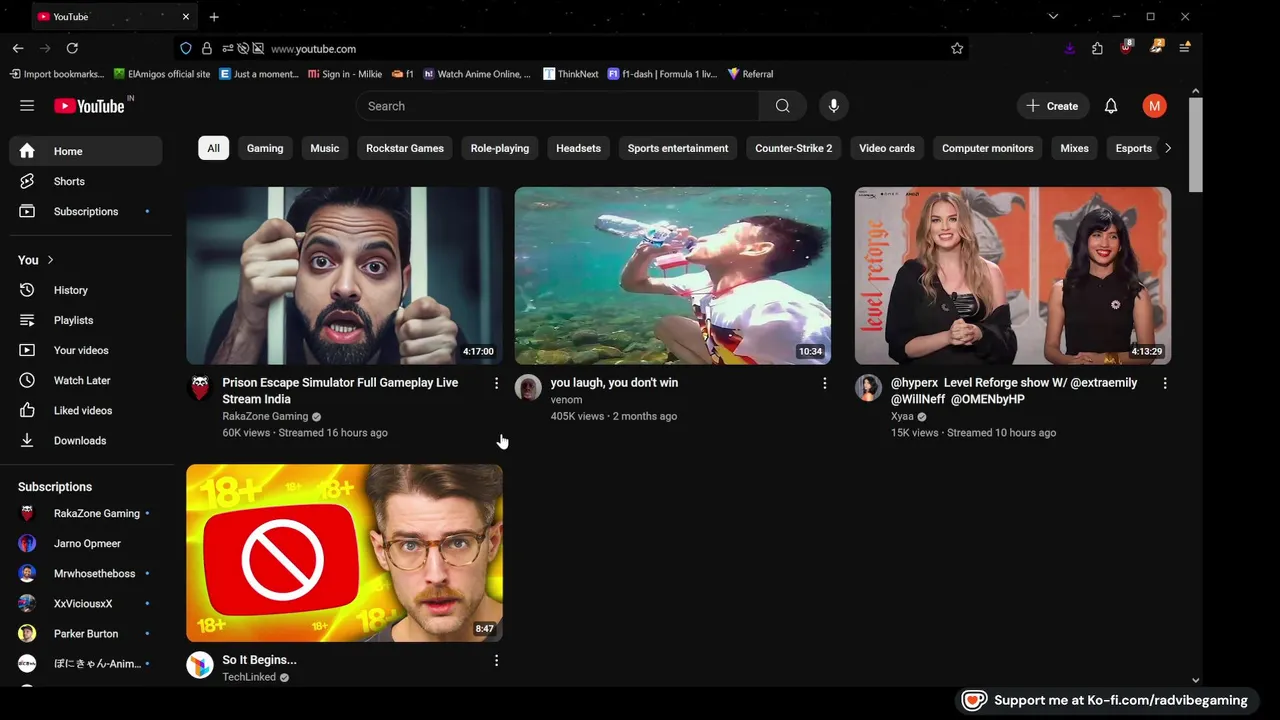Select the Sports entertainment chip

678,148
